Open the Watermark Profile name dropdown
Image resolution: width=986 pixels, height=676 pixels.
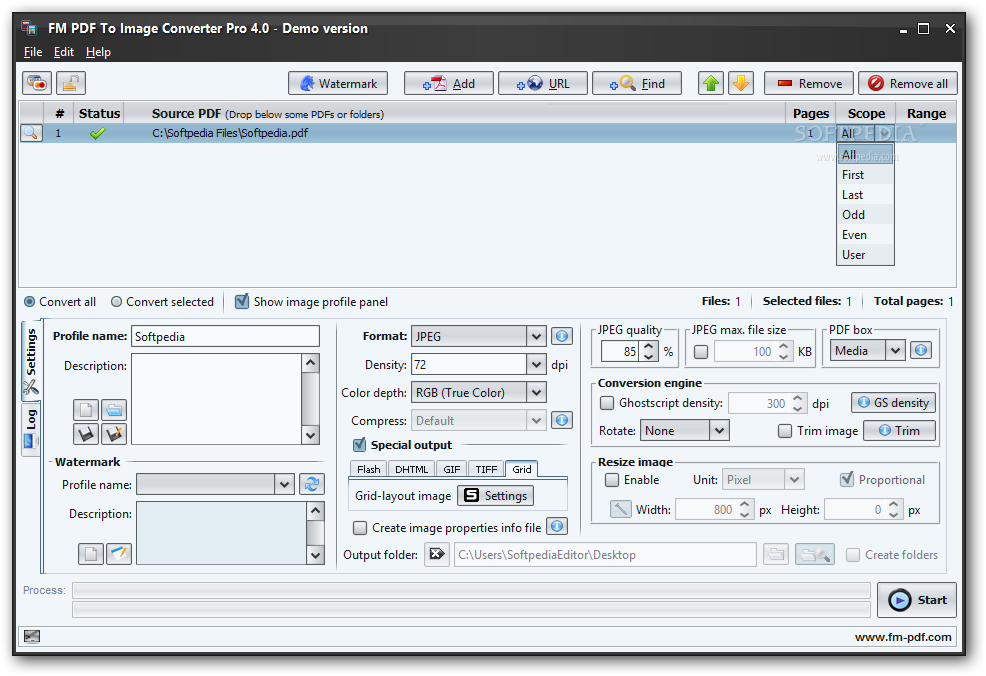pyautogui.click(x=284, y=484)
